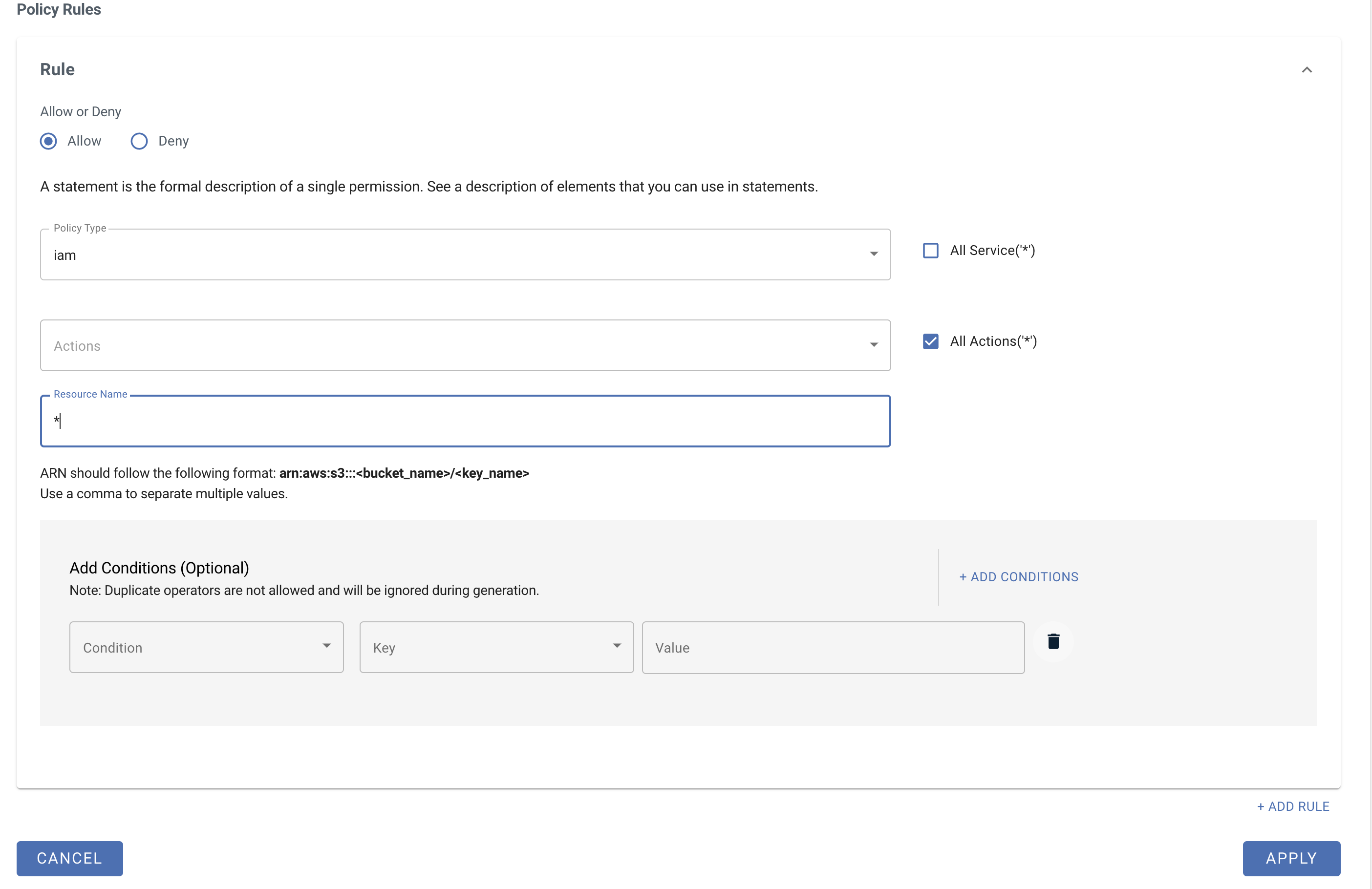Click the Resource Name input field
Image resolution: width=1372 pixels, height=889 pixels.
tap(465, 421)
